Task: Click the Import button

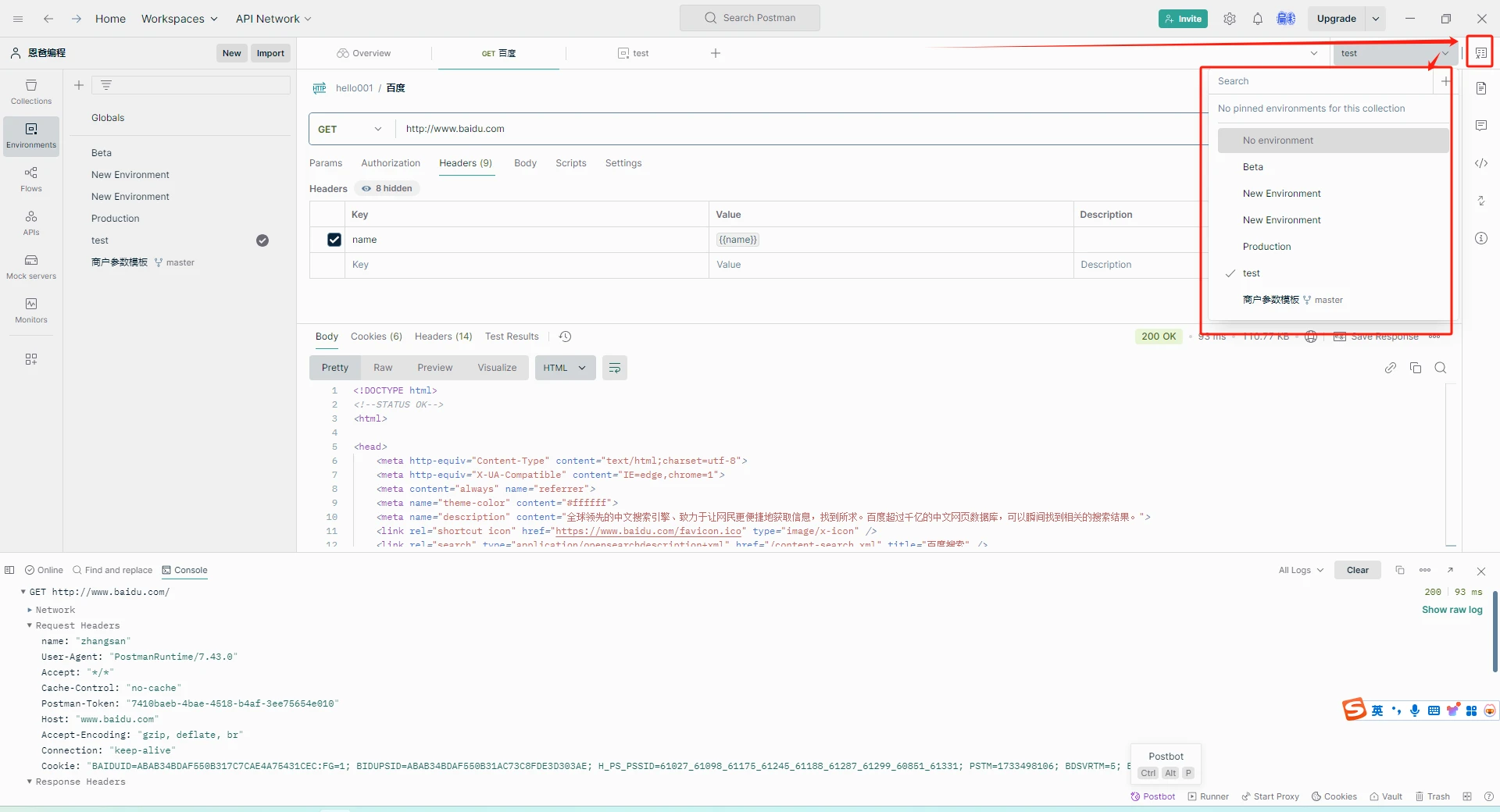Action: coord(270,53)
